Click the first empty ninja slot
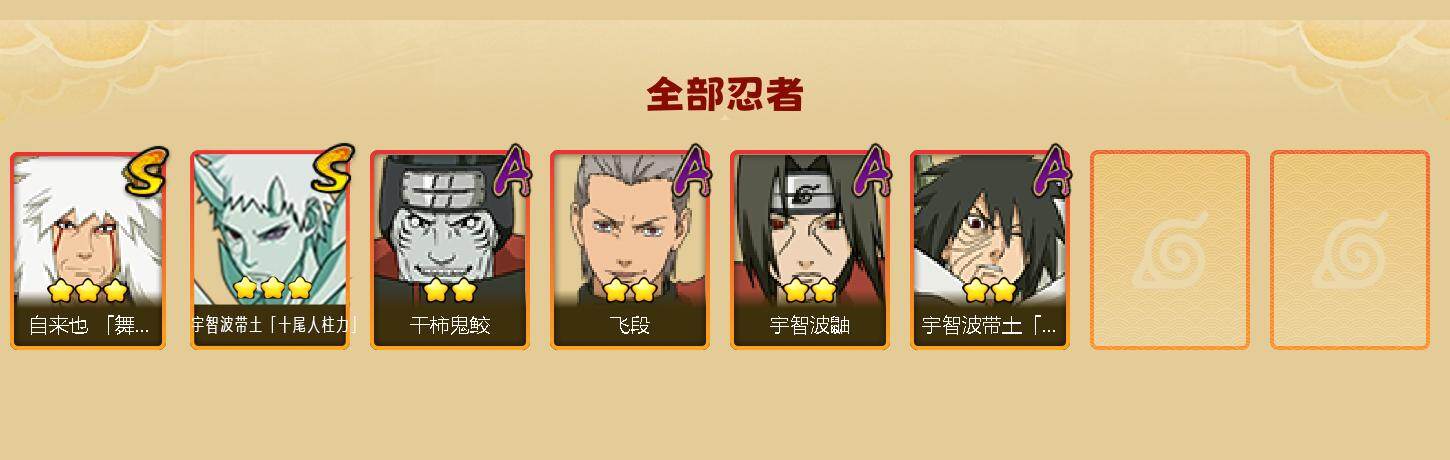The width and height of the screenshot is (1450, 460). tap(1170, 250)
